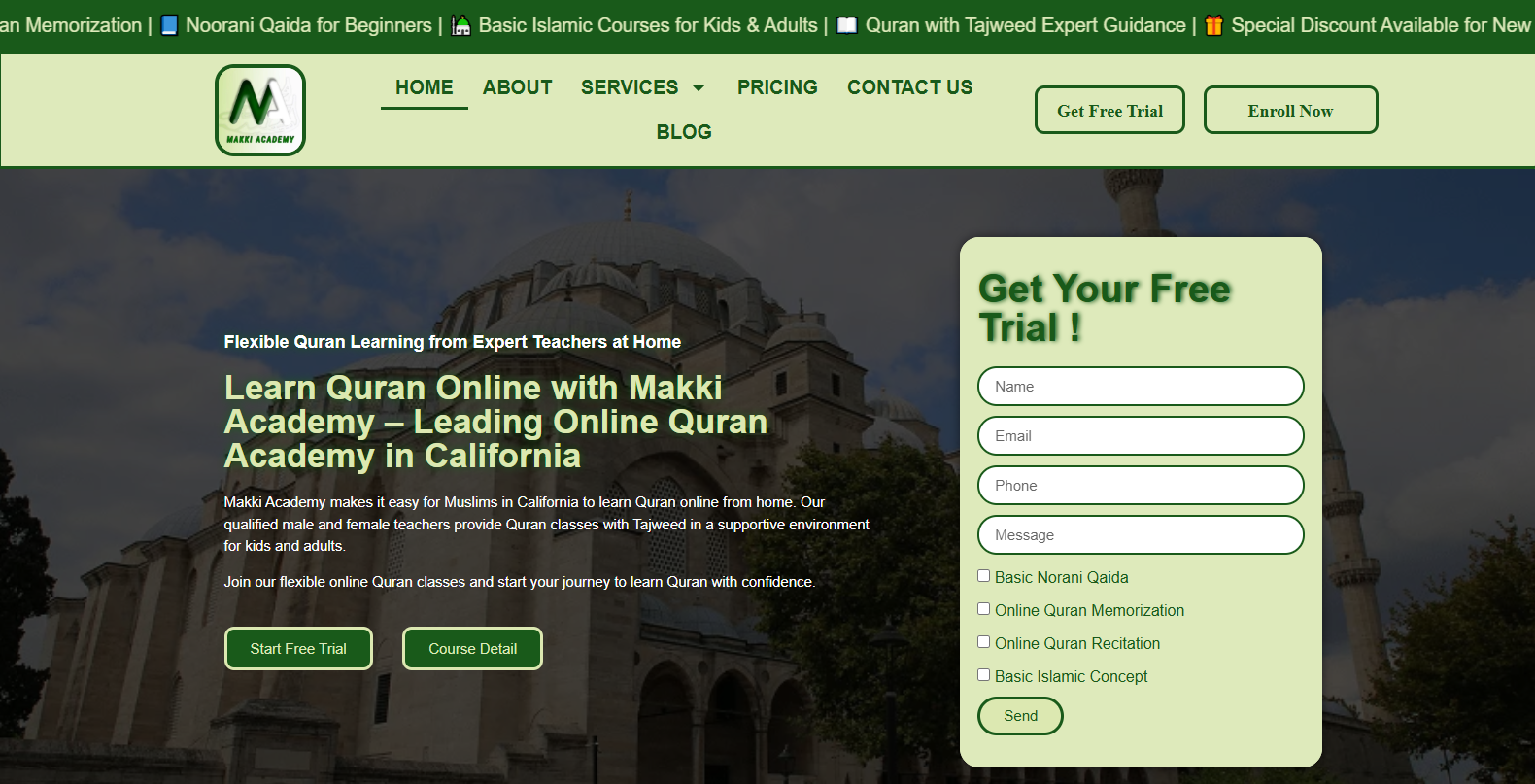This screenshot has width=1535, height=784.
Task: Open the Course Detail button
Action: click(x=472, y=648)
